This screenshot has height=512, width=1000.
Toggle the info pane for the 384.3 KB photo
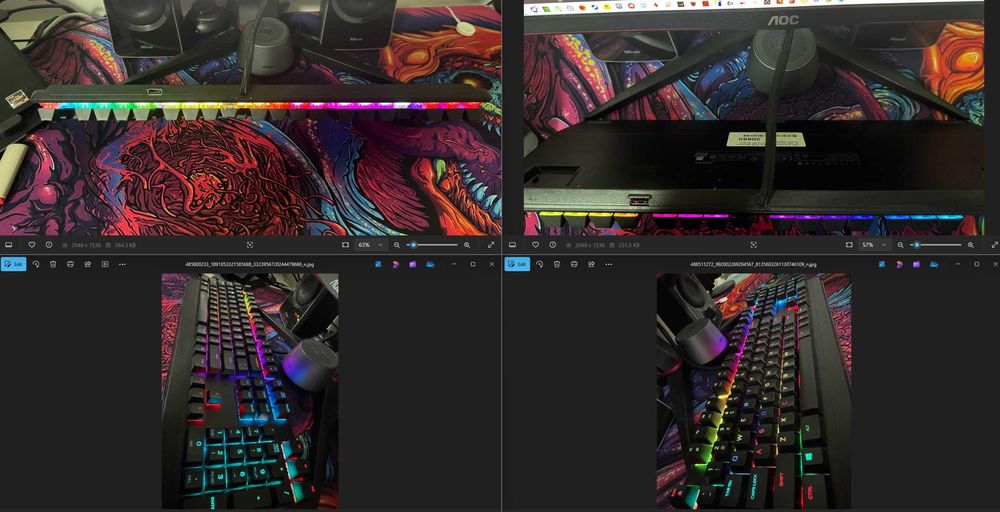coord(48,245)
